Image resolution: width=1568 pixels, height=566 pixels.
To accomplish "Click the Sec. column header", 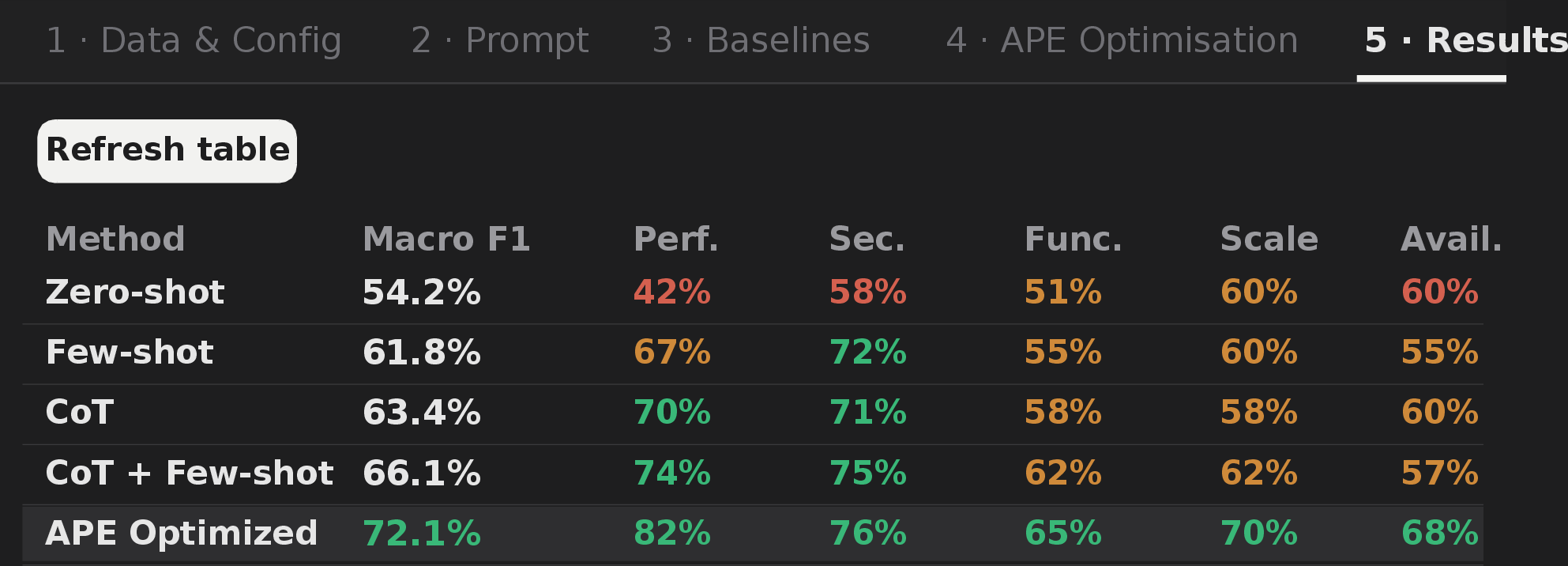I will (x=867, y=239).
